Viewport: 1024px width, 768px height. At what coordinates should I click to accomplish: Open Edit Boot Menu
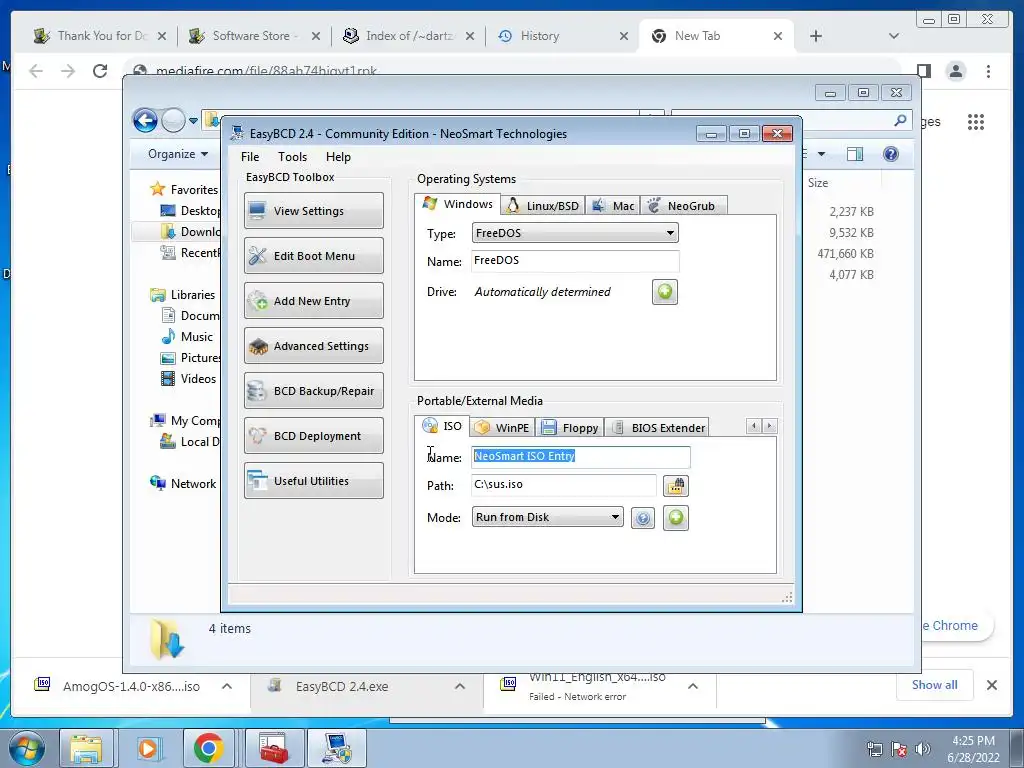click(x=313, y=255)
